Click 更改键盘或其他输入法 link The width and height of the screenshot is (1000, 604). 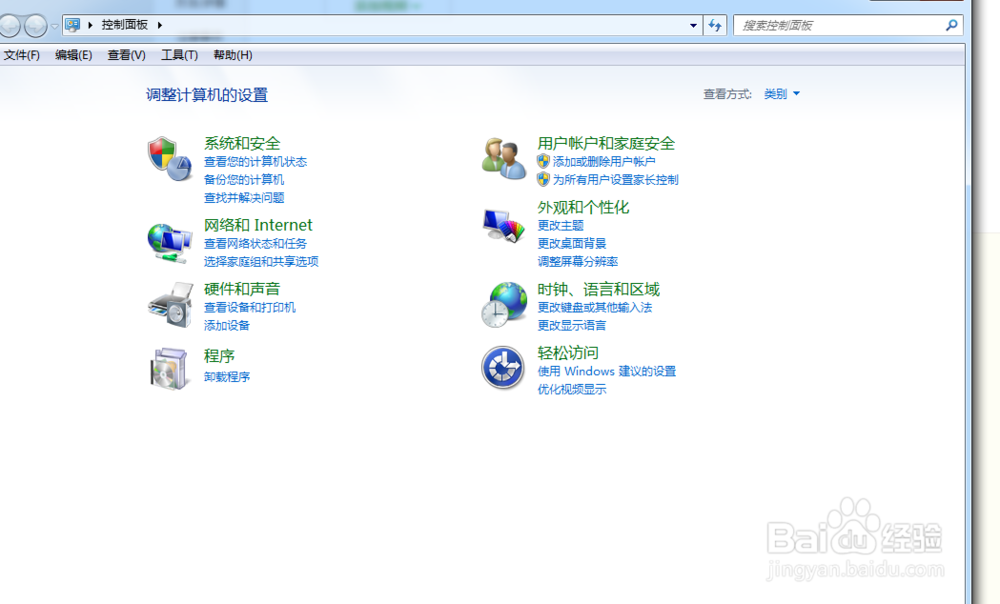click(x=594, y=307)
